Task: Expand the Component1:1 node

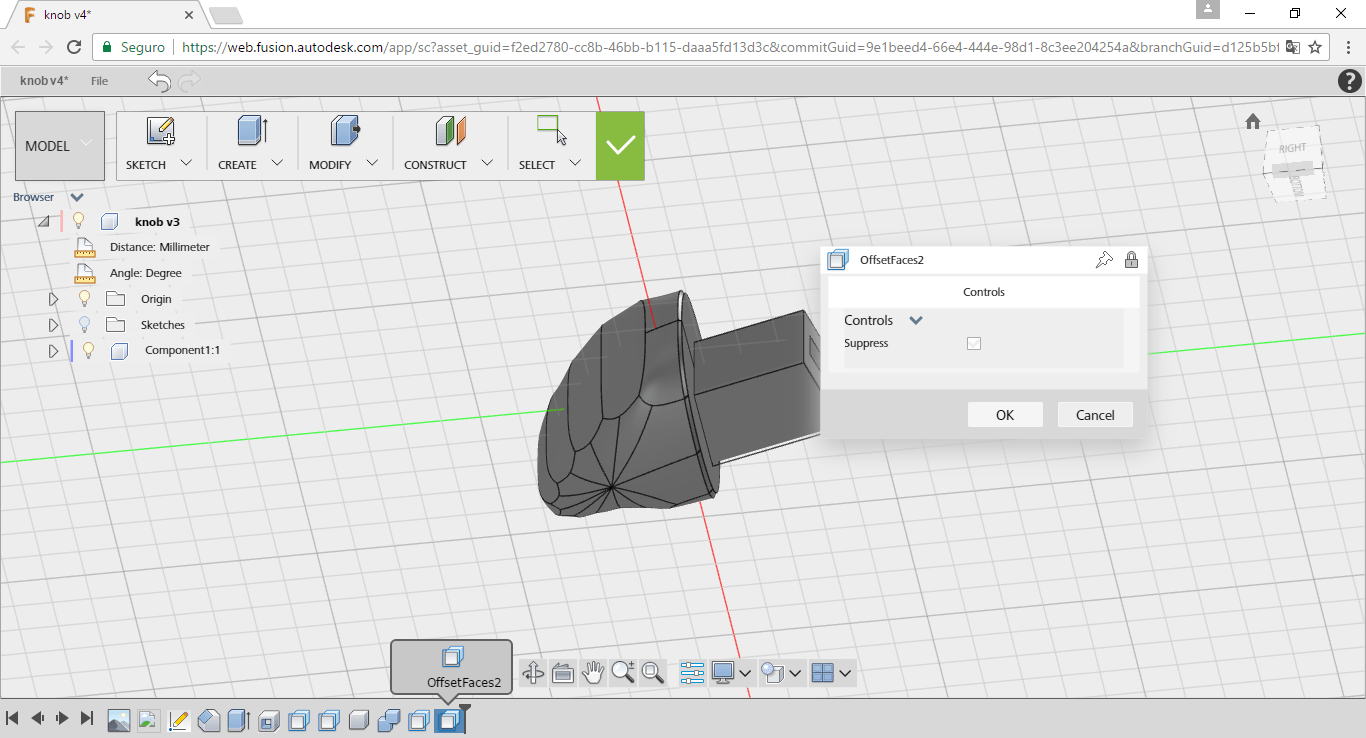Action: coord(54,351)
